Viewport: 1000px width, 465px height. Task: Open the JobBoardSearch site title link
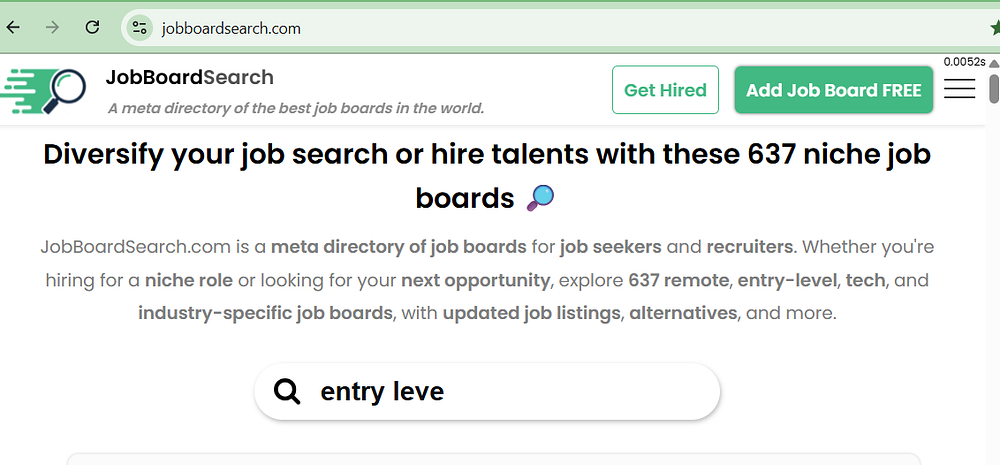(x=189, y=78)
